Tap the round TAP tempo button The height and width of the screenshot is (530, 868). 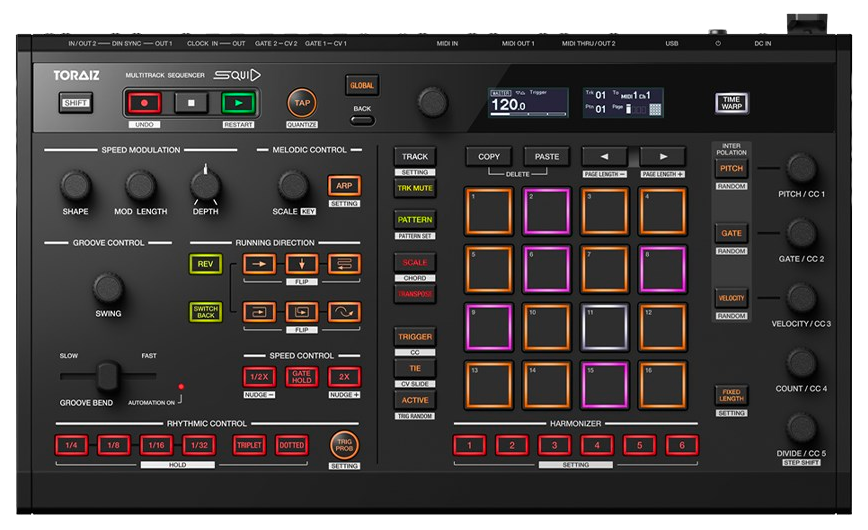coord(301,102)
